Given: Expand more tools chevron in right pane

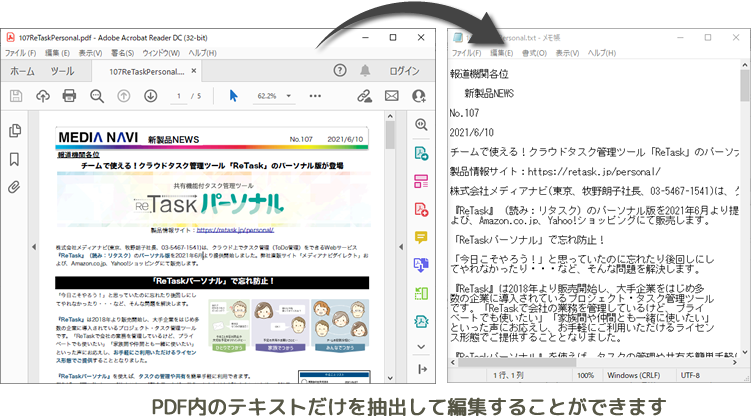Looking at the screenshot, I should (421, 347).
